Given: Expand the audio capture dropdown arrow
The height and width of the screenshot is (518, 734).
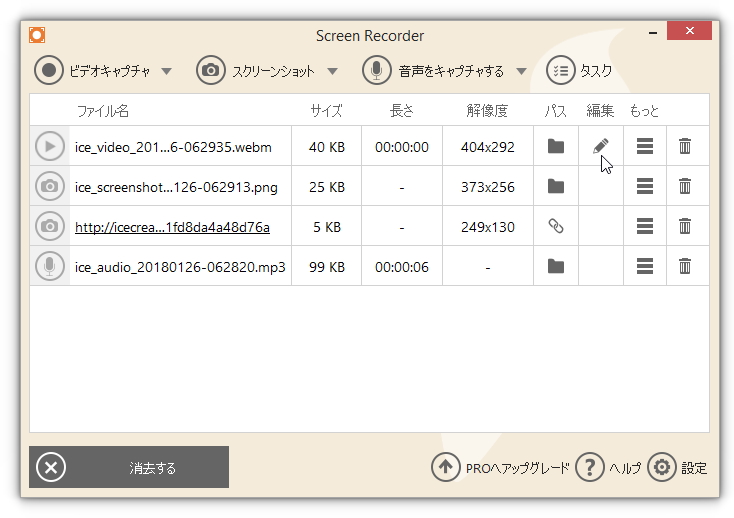Looking at the screenshot, I should (x=521, y=71).
